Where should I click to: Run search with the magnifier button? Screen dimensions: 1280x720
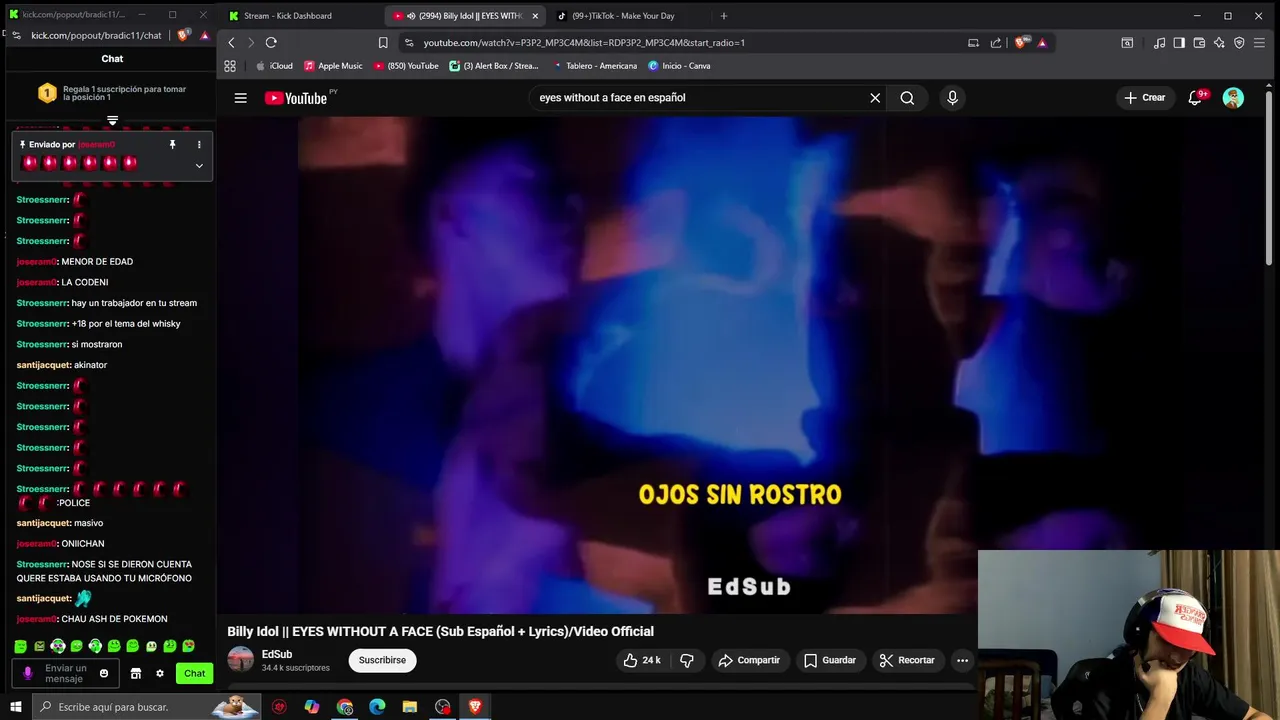[x=907, y=98]
